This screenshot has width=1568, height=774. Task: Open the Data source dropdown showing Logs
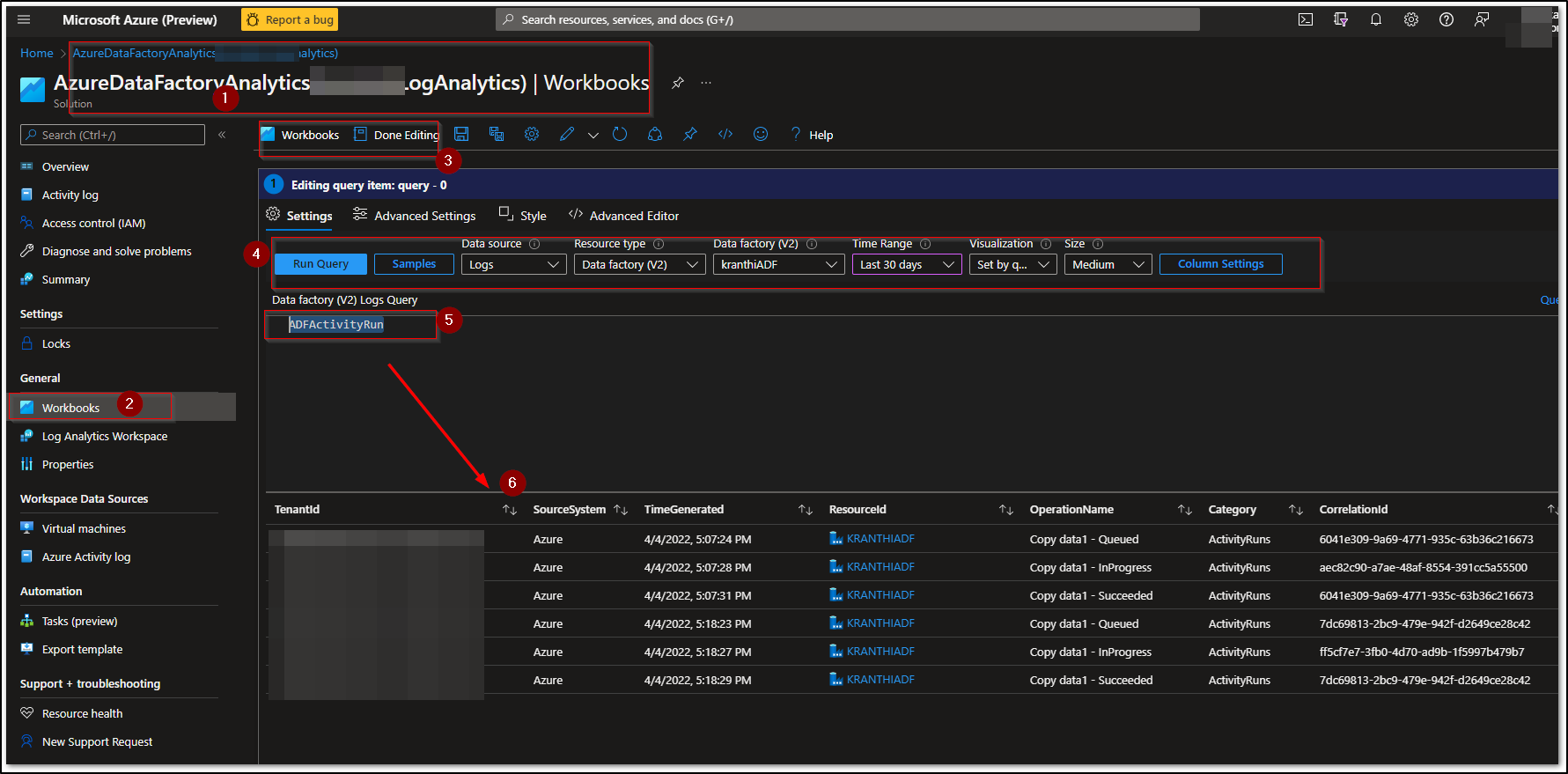point(514,264)
